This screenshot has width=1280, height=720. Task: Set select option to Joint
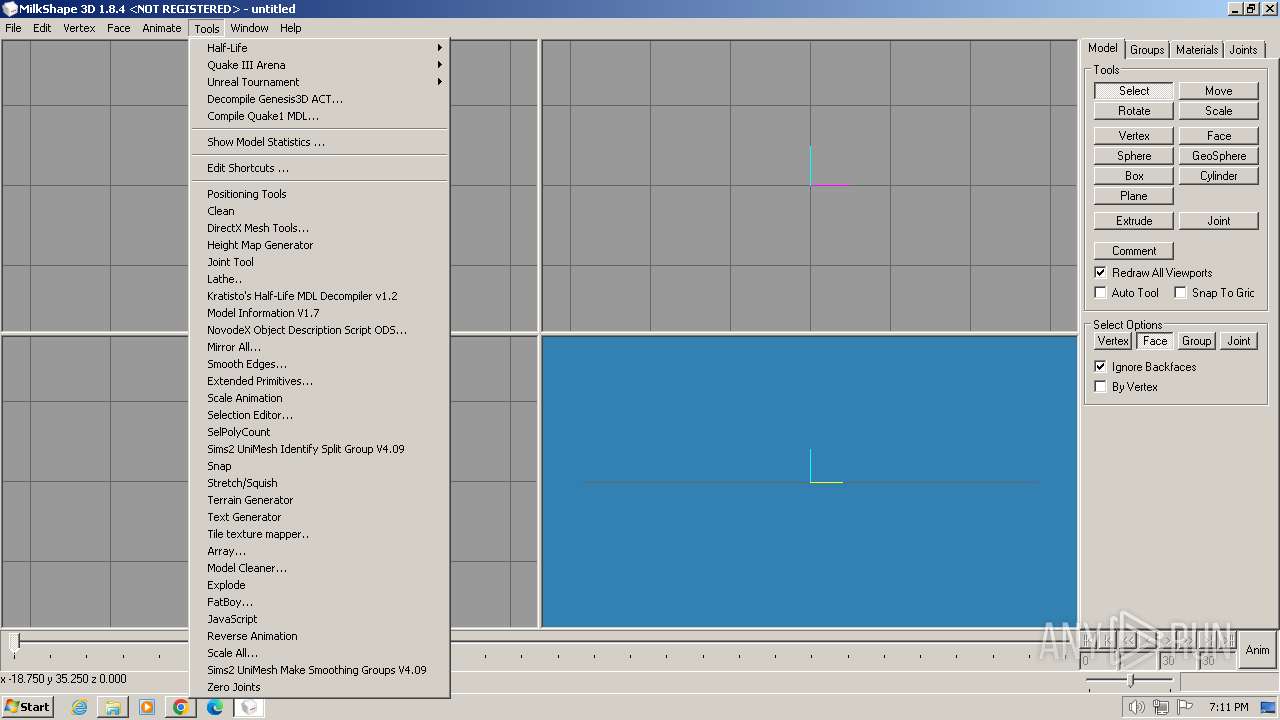(x=1239, y=341)
